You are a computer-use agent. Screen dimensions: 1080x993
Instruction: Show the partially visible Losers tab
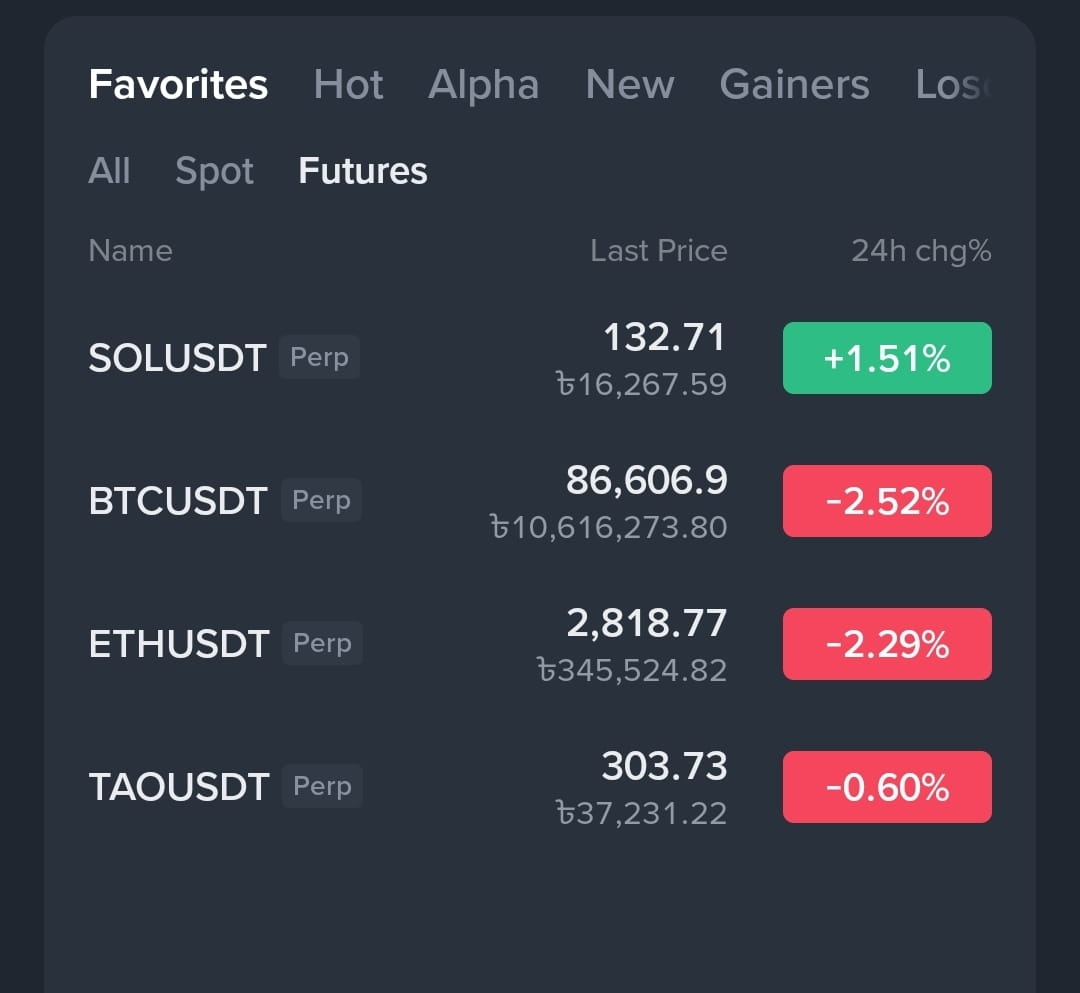tap(953, 85)
